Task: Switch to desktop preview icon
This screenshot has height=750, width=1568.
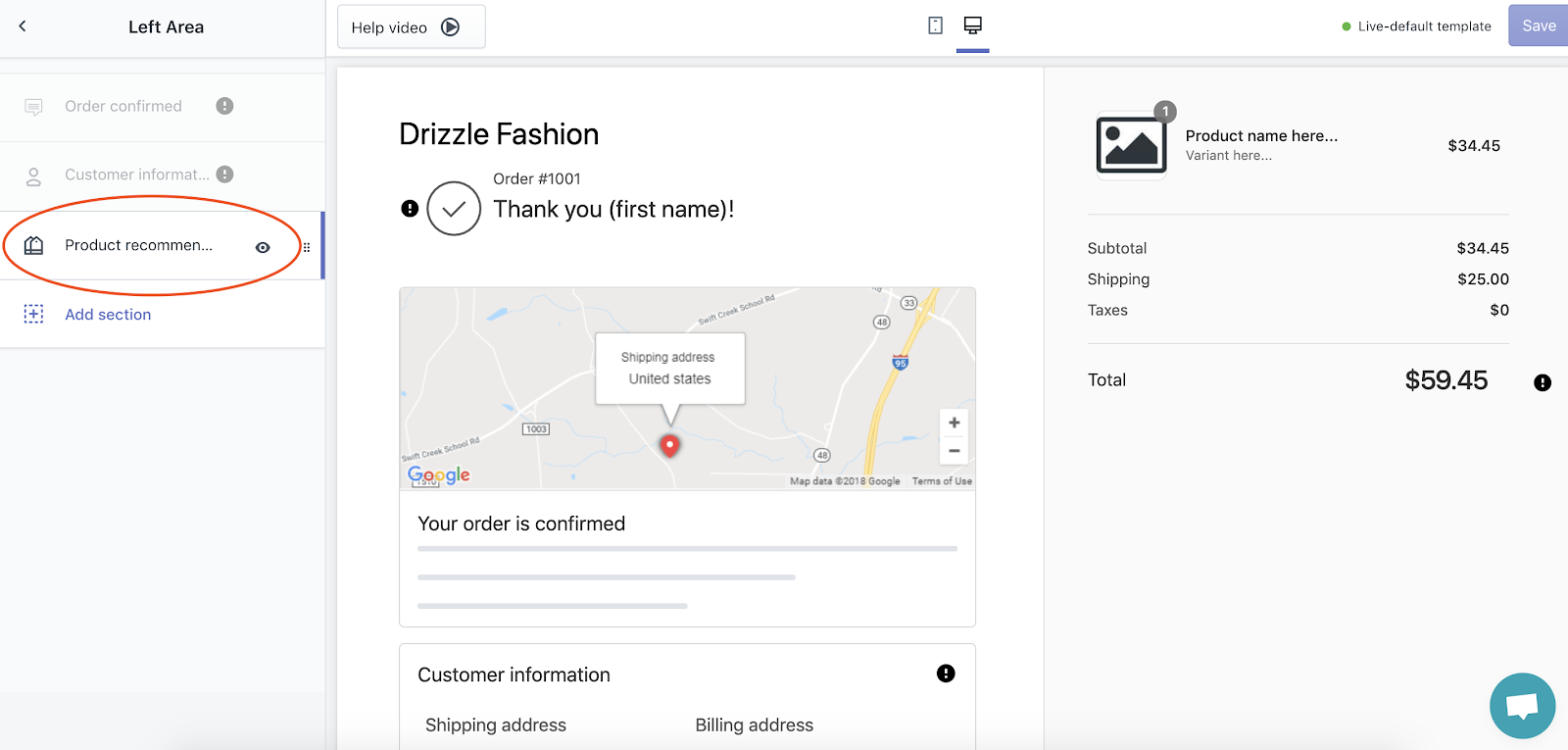Action: tap(972, 25)
